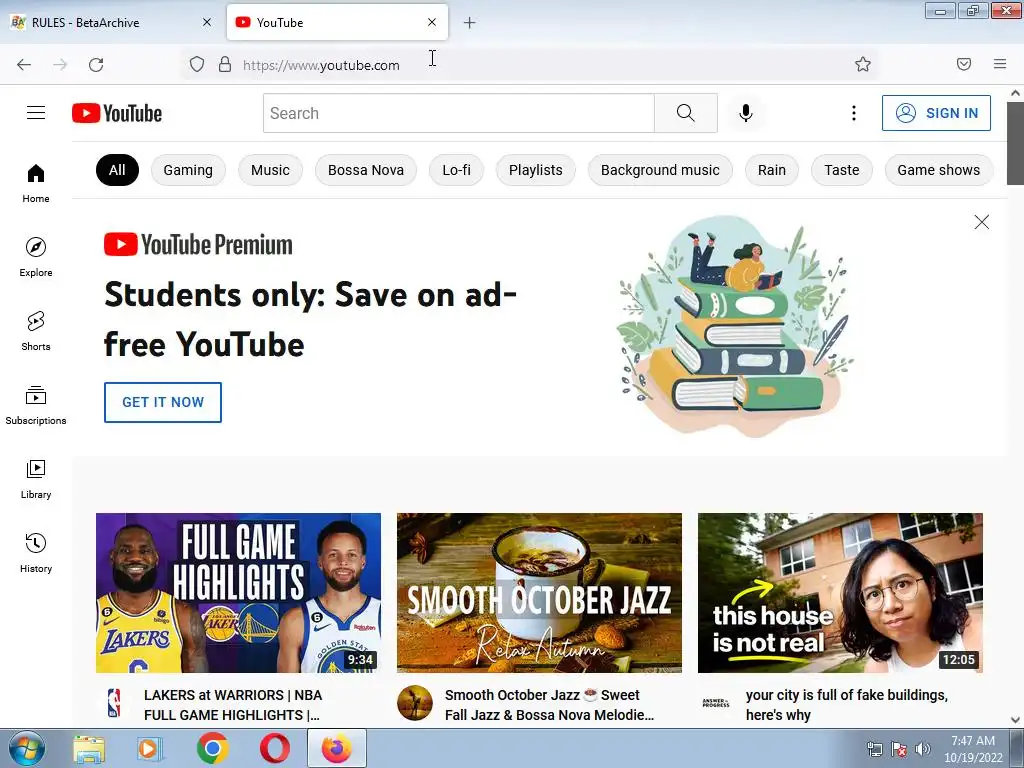Open YouTube settings three-dot menu

854,113
